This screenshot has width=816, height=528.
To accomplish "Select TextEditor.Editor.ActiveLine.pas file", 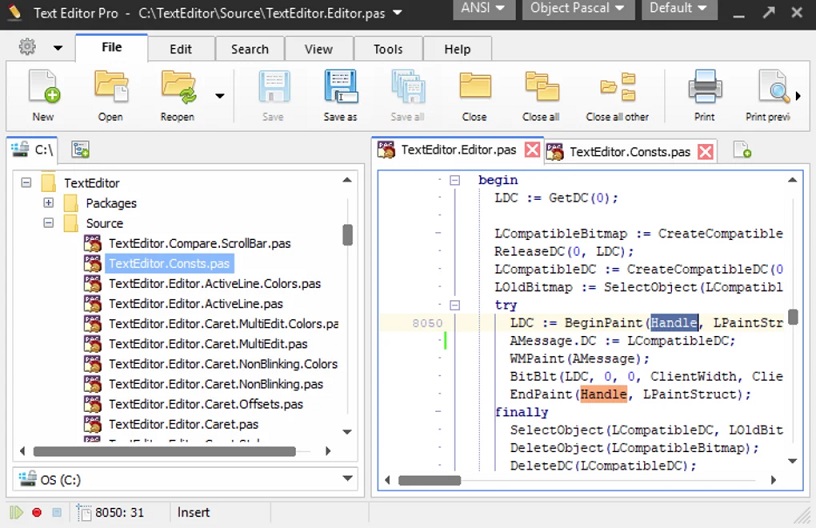I will [x=196, y=304].
